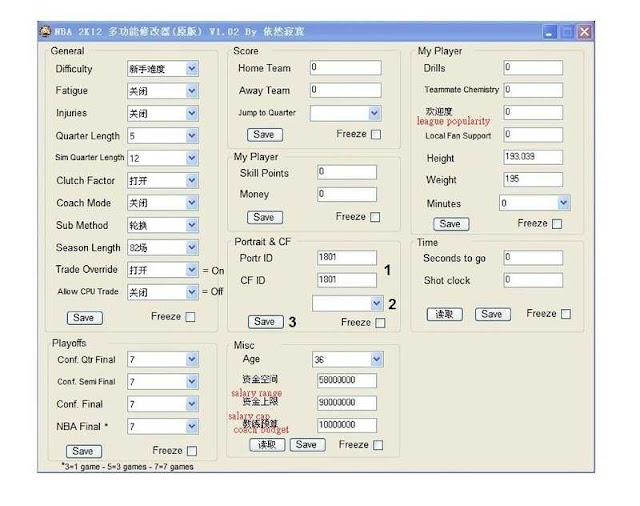Toggle Freeze under Skill Points and Money
640x506 pixels.
pos(375,217)
